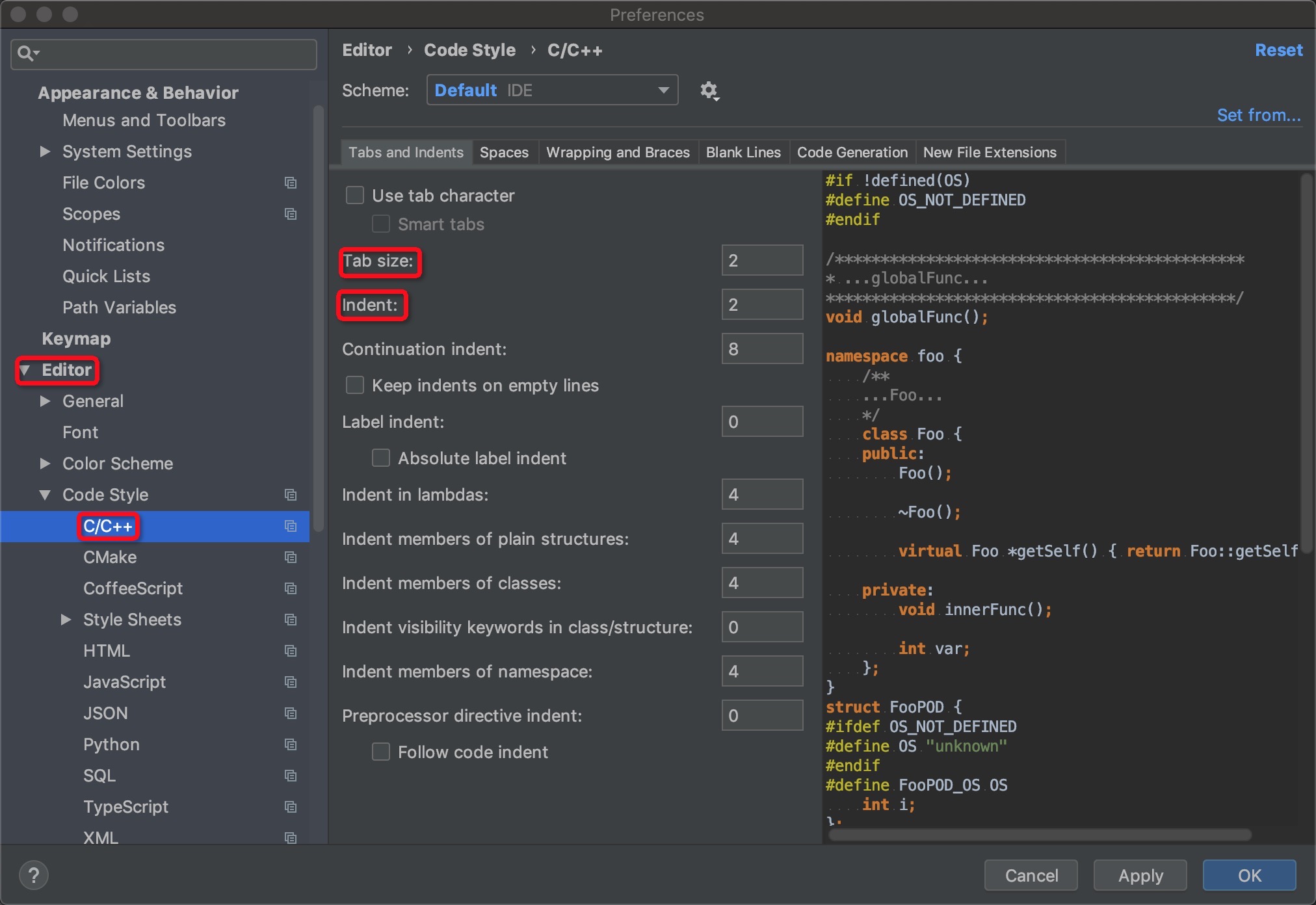Collapse the Editor section arrow
1316x905 pixels.
tap(25, 371)
